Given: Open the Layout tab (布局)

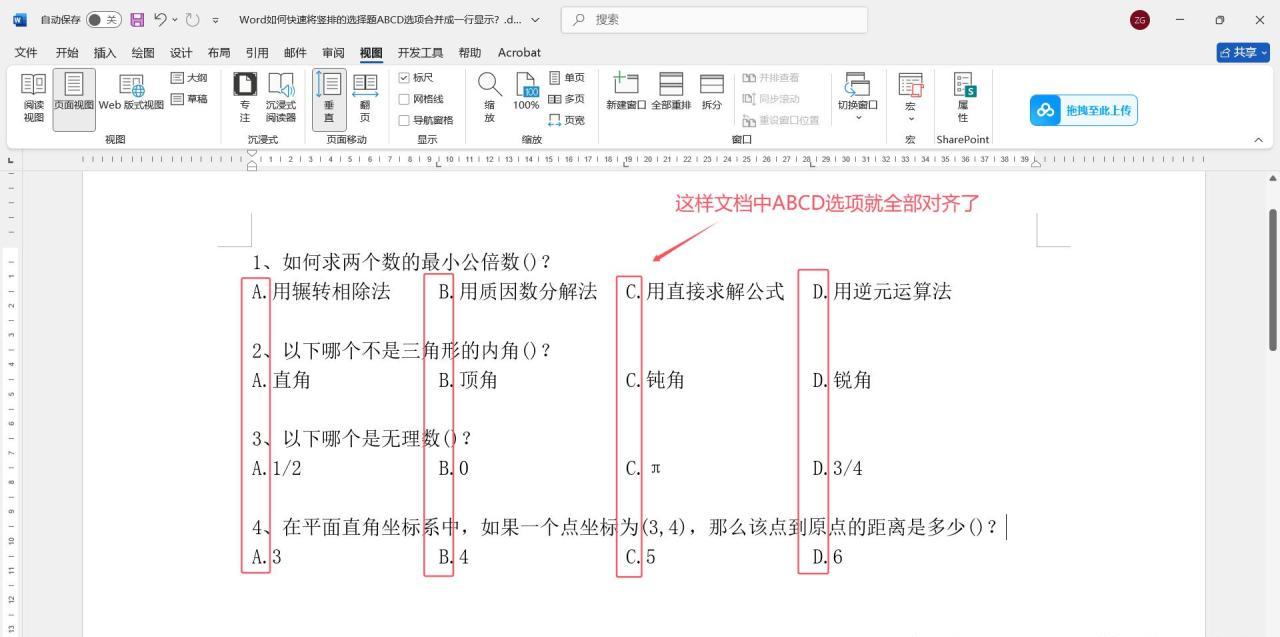Looking at the screenshot, I should tap(219, 53).
